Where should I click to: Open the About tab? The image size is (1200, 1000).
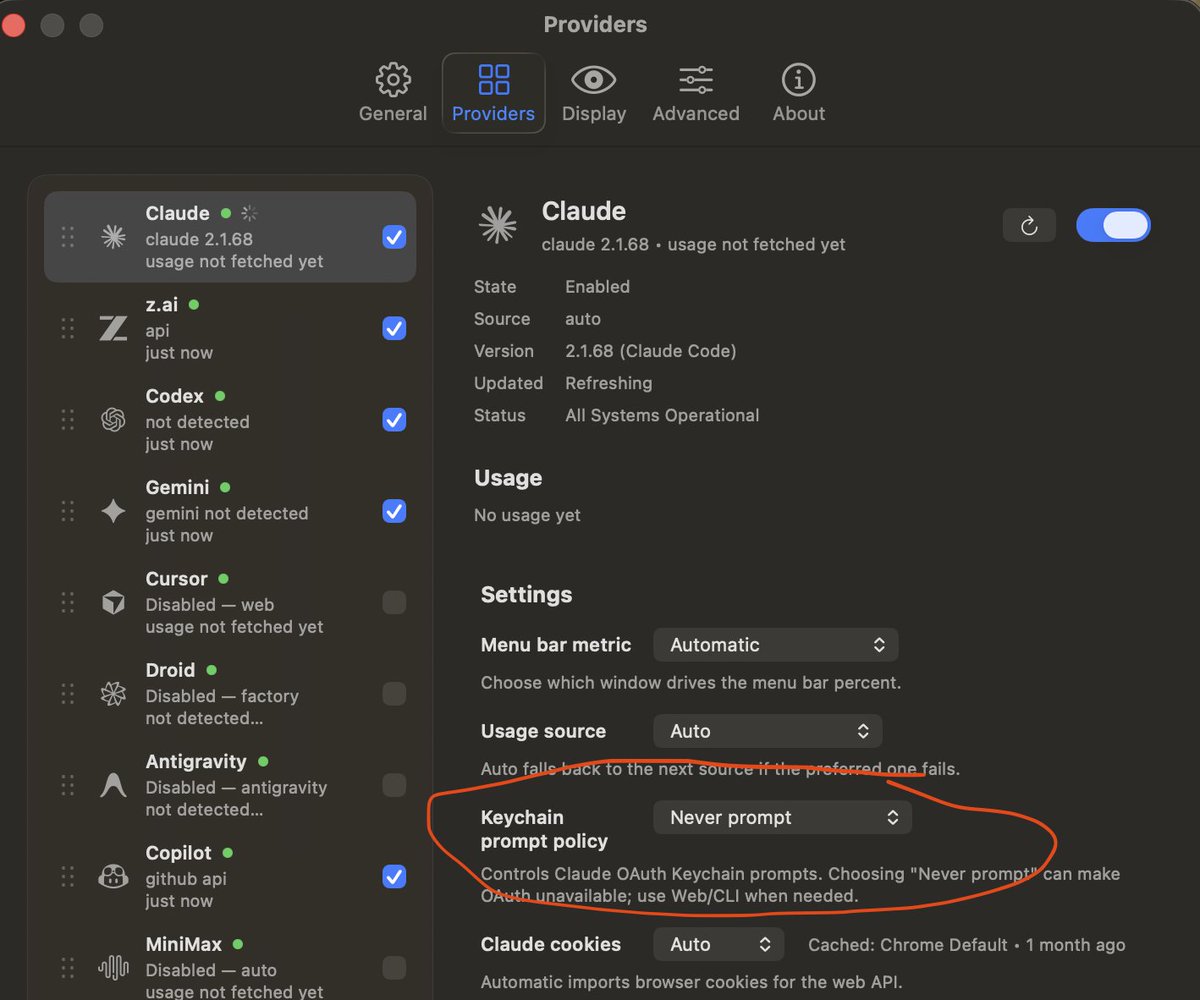[798, 93]
